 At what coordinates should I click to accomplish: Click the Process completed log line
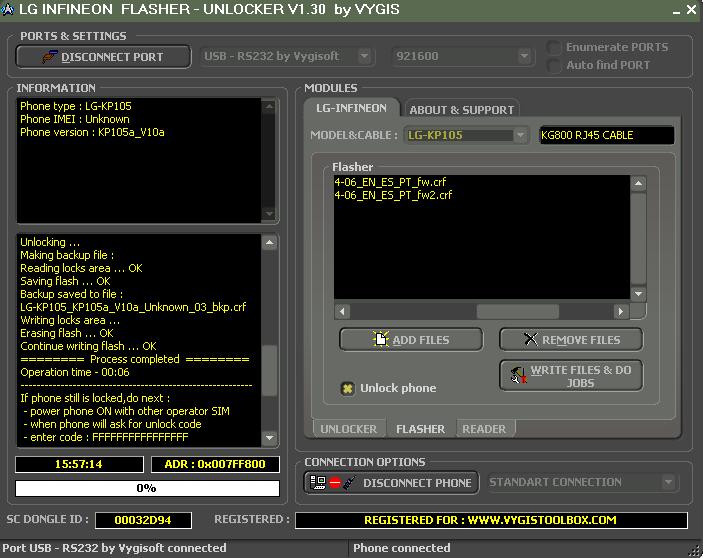click(x=135, y=359)
